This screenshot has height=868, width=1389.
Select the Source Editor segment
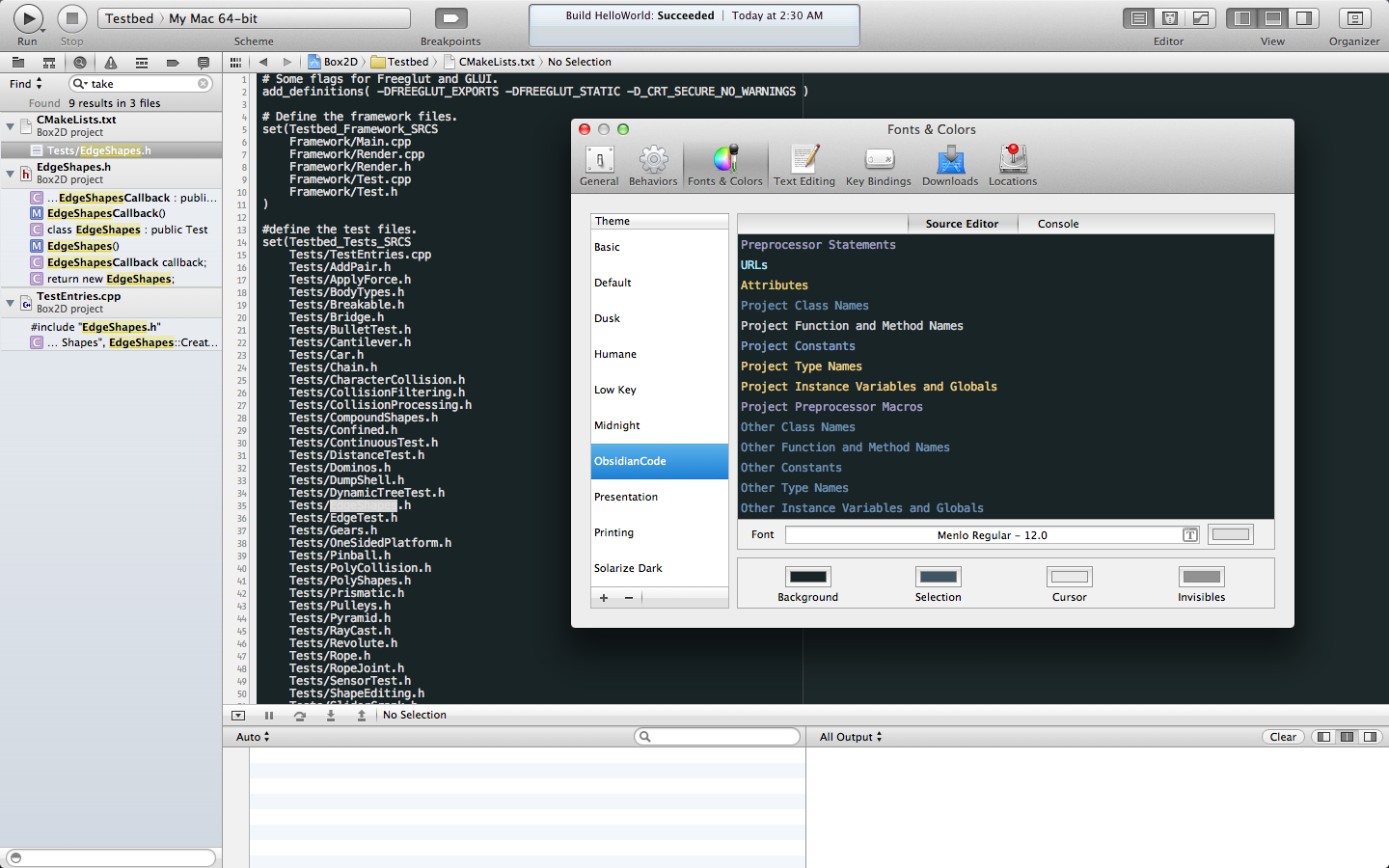[963, 224]
